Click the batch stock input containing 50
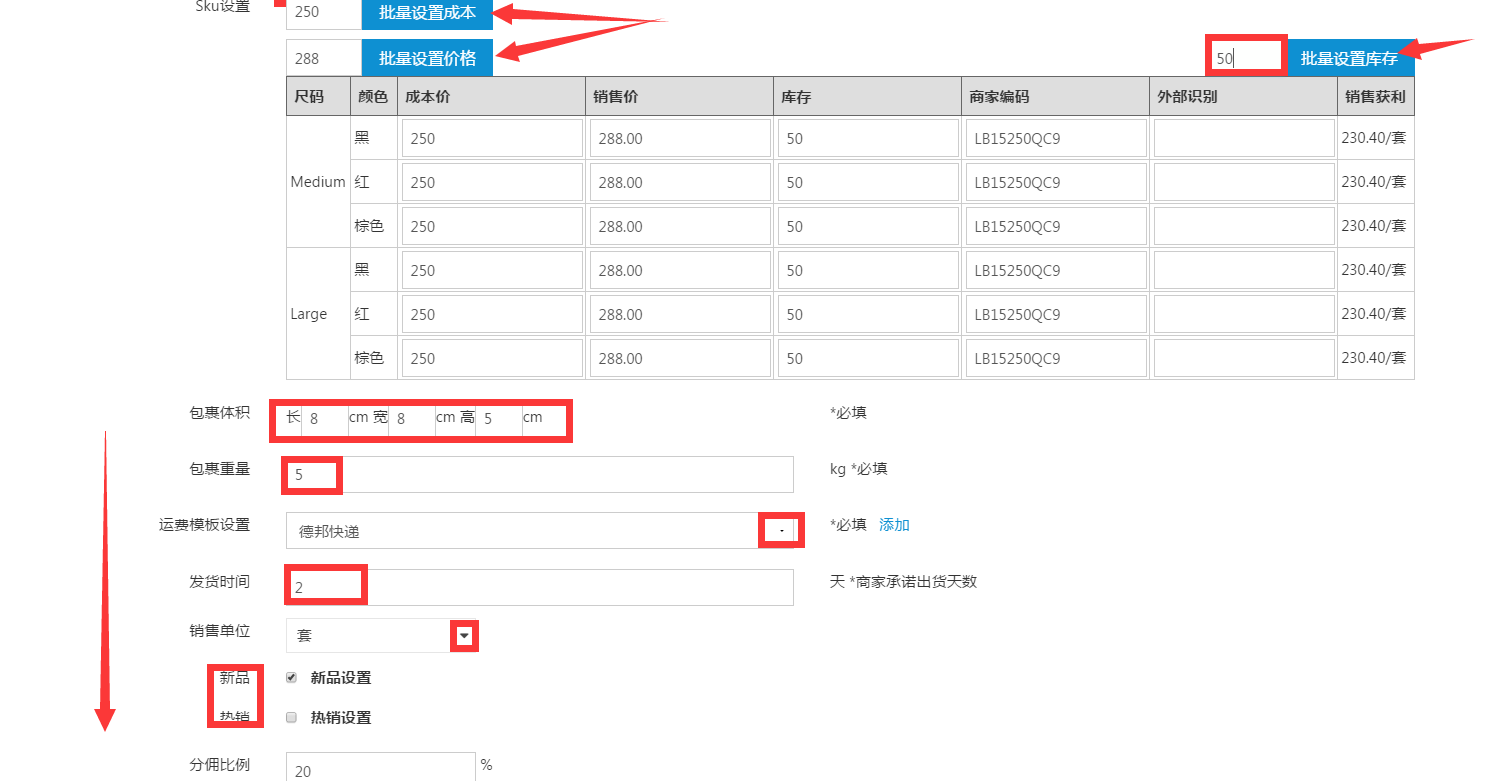Viewport: 1489px width, 784px height. 1245,58
